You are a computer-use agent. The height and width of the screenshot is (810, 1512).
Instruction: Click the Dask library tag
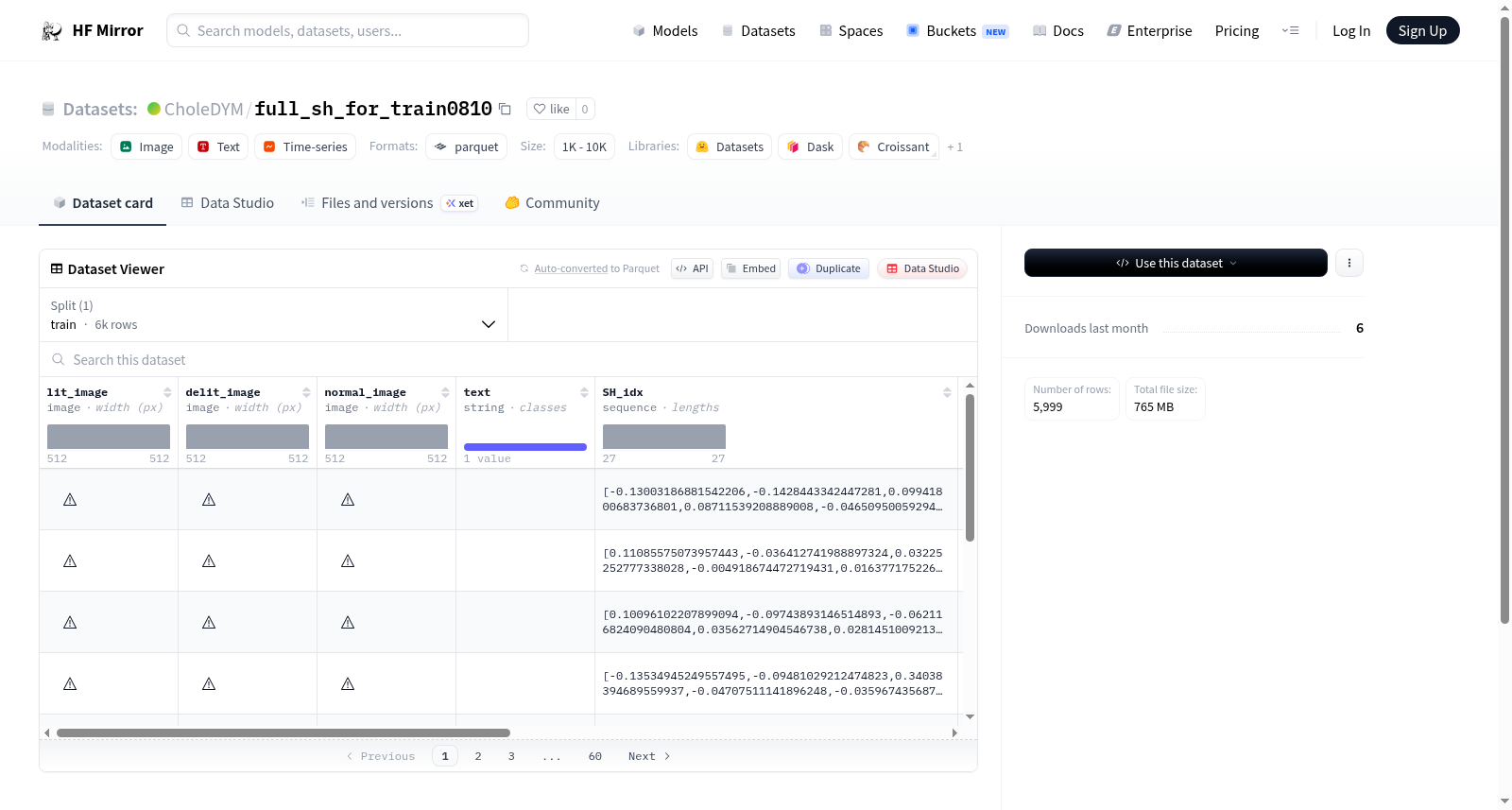point(810,146)
